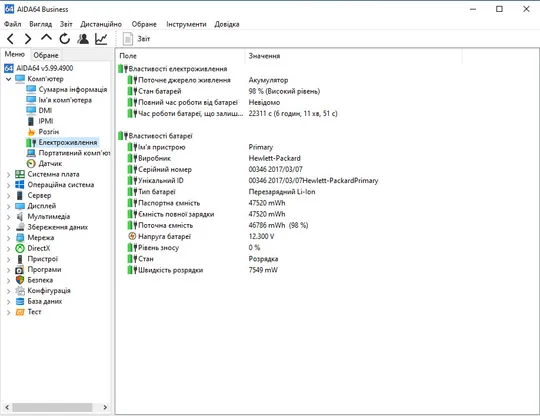The image size is (540, 416).
Task: Click the Комп'ютер monitor icon
Action: 20,79
